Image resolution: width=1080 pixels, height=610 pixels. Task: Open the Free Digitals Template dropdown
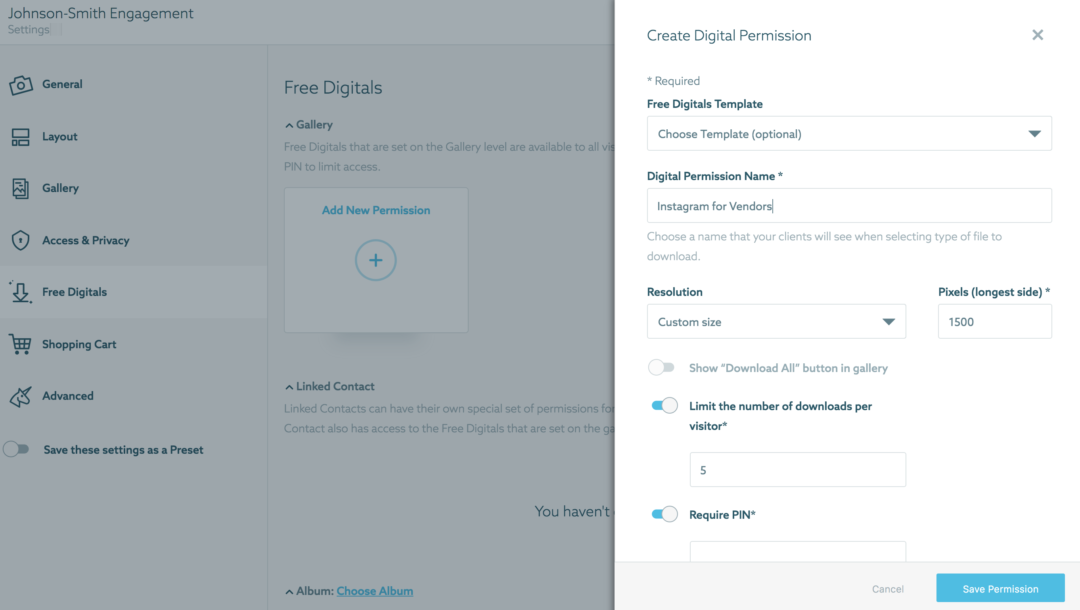(x=849, y=134)
